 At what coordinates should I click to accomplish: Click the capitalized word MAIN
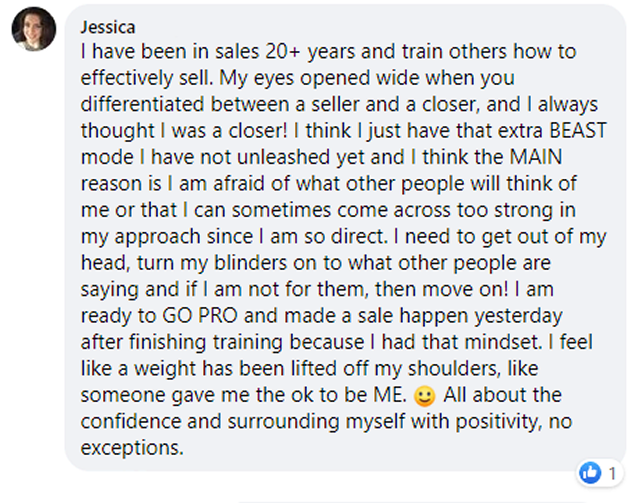536,157
